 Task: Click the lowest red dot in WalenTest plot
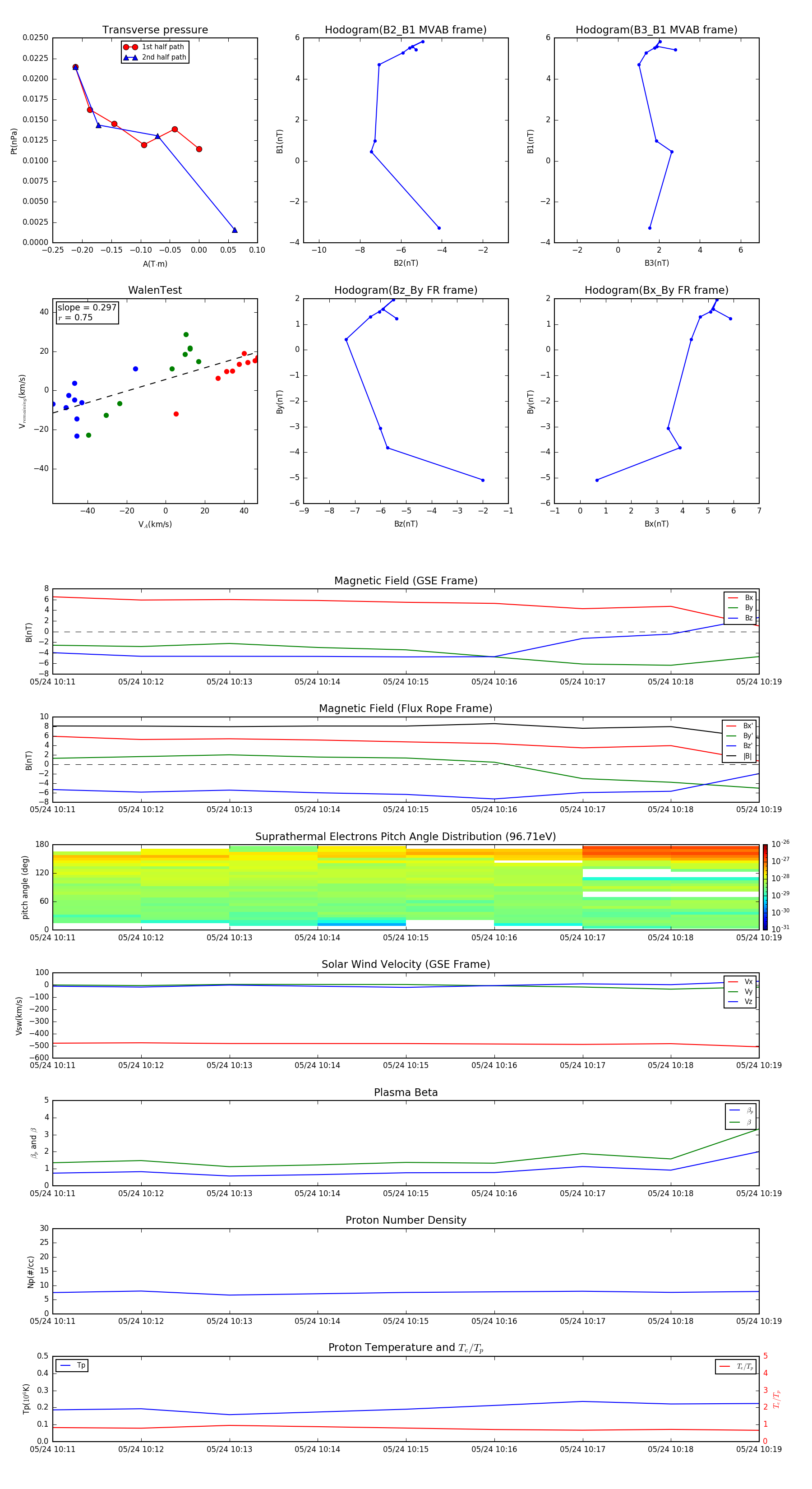tap(175, 414)
